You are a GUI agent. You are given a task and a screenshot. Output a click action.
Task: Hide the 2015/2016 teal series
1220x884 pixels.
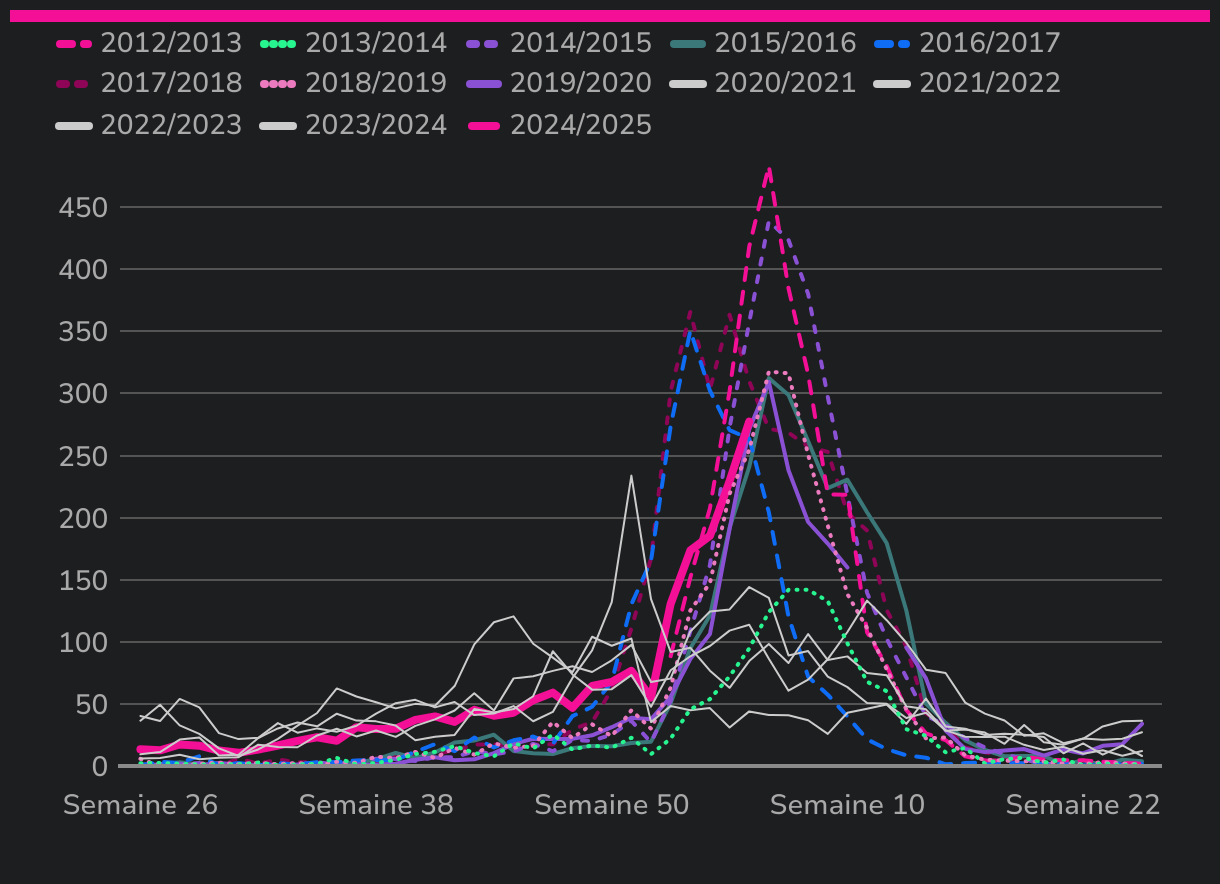[x=763, y=43]
